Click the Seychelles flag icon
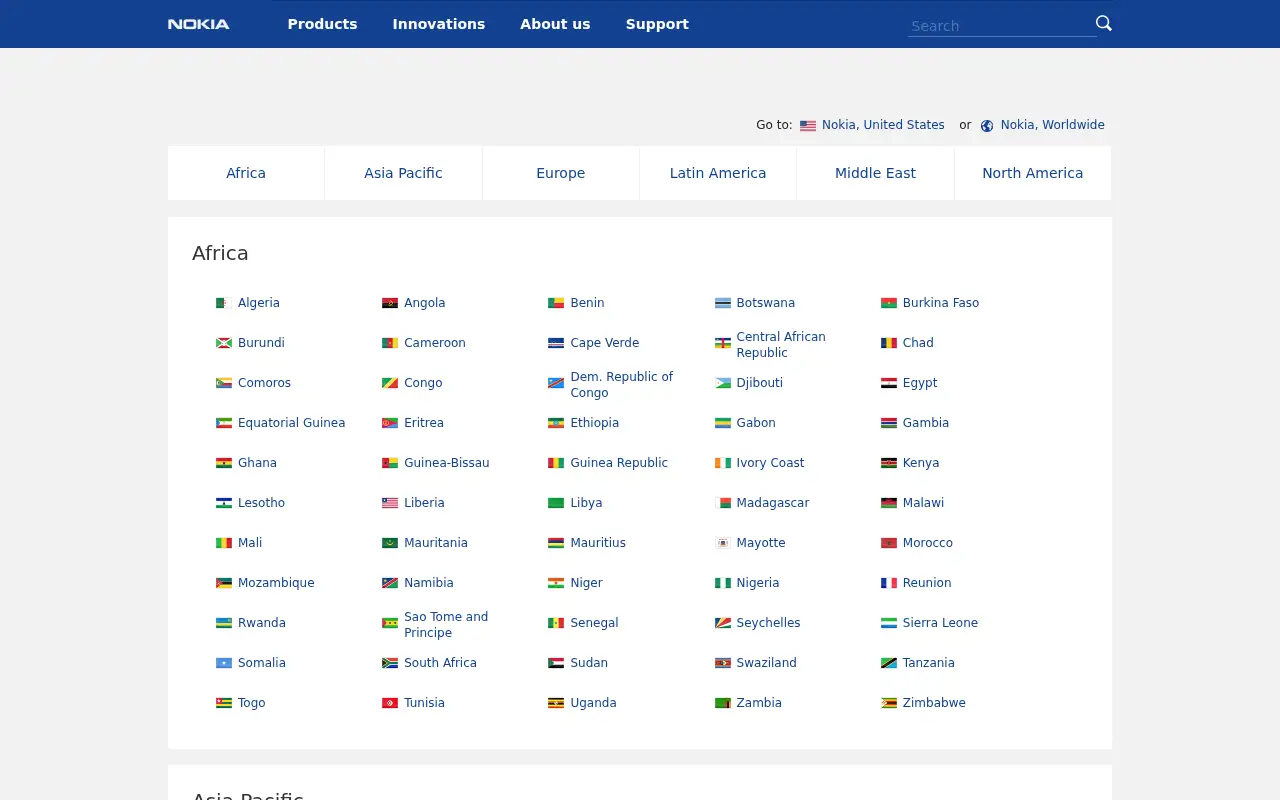The width and height of the screenshot is (1280, 800). tap(723, 623)
